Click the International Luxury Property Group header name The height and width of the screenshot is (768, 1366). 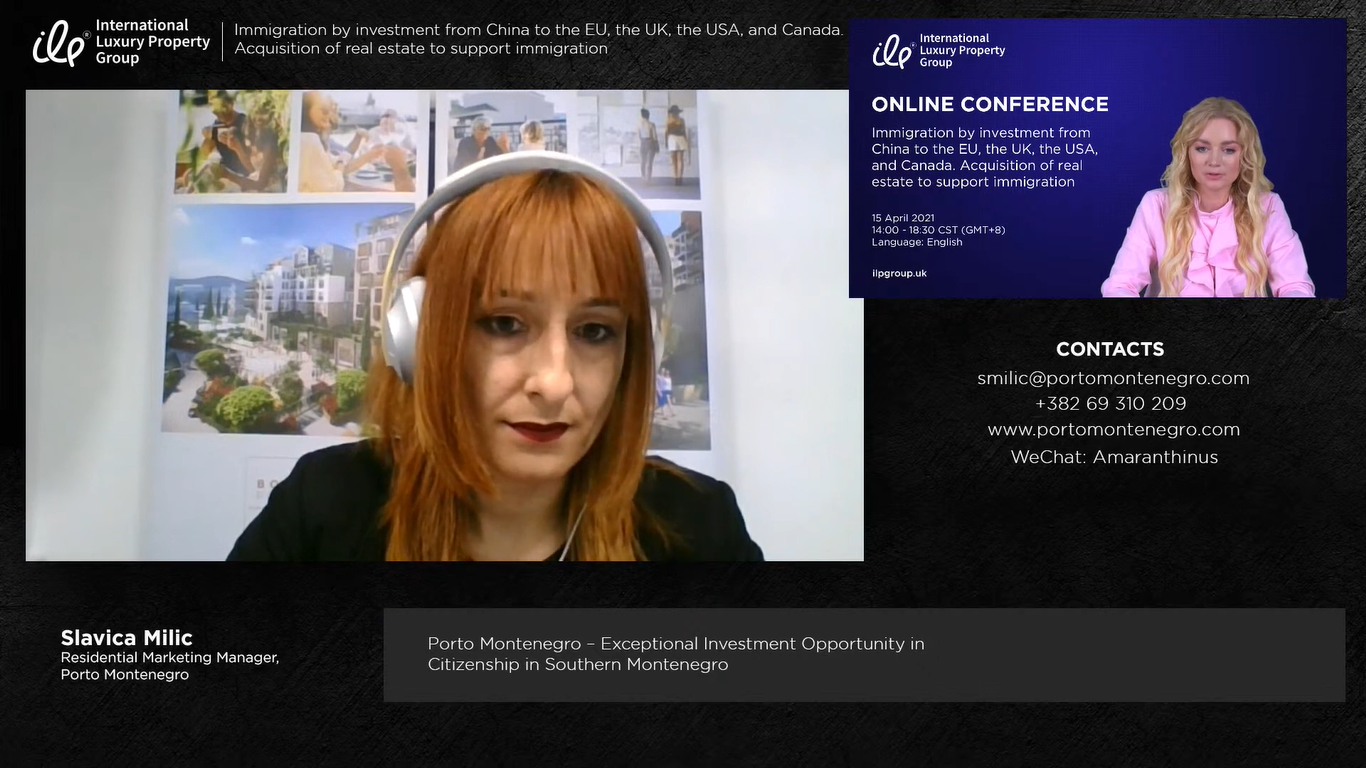(152, 42)
